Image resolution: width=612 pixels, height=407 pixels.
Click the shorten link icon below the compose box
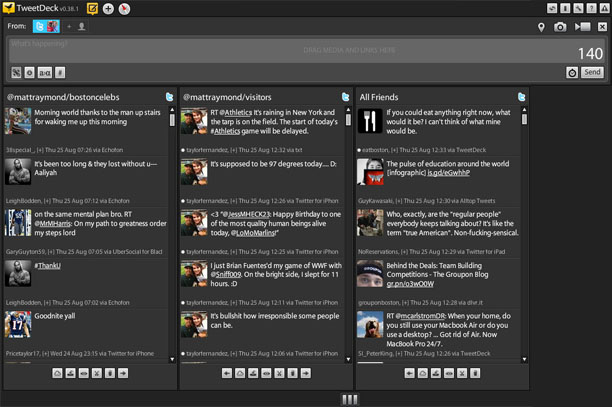(x=16, y=73)
